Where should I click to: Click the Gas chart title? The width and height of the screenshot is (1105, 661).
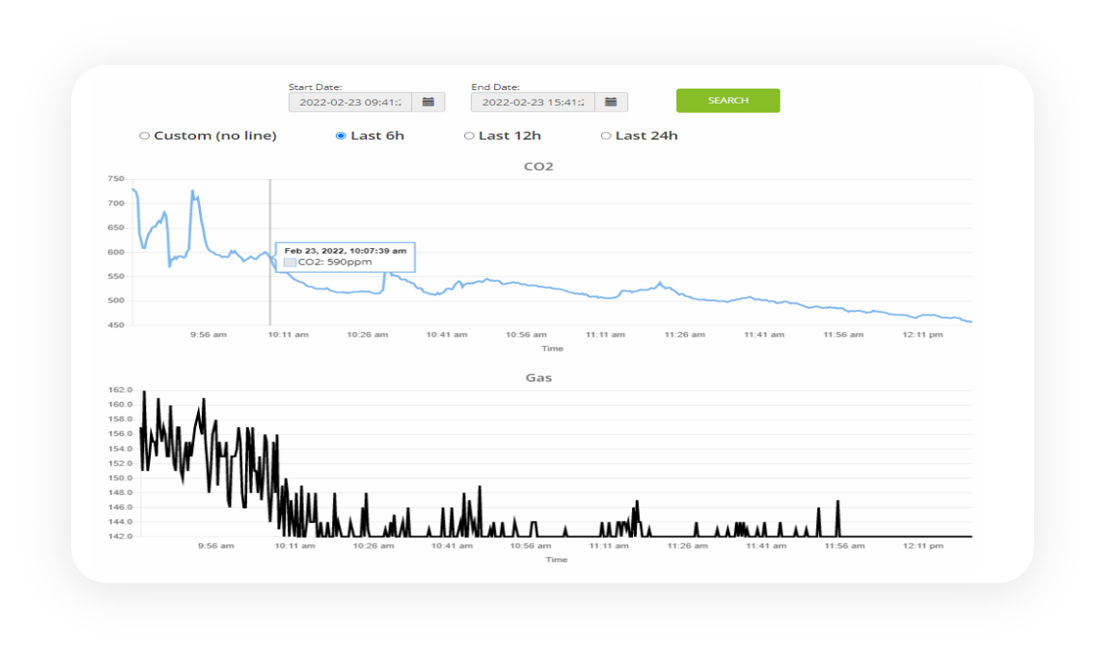point(538,378)
